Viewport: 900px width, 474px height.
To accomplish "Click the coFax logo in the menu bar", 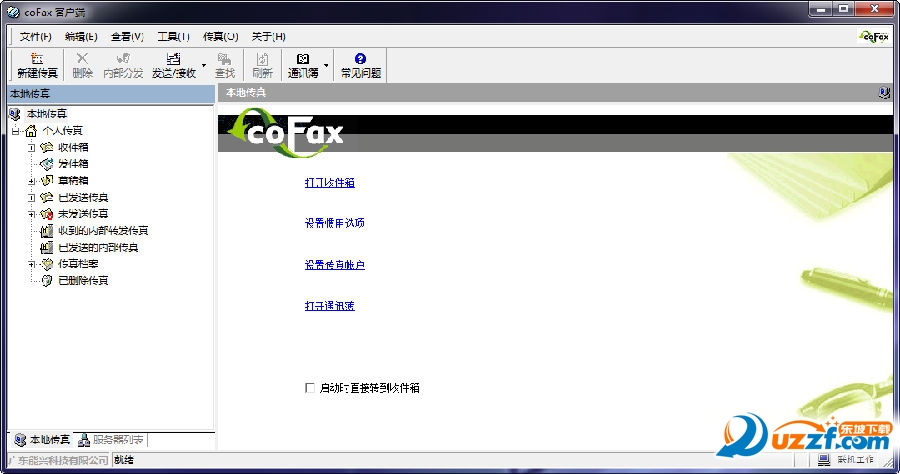I will (x=874, y=37).
